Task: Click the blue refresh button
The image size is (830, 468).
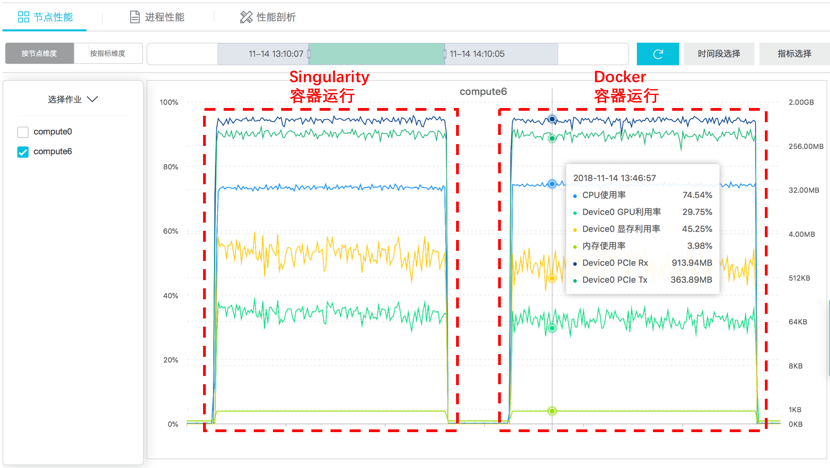Action: 657,54
